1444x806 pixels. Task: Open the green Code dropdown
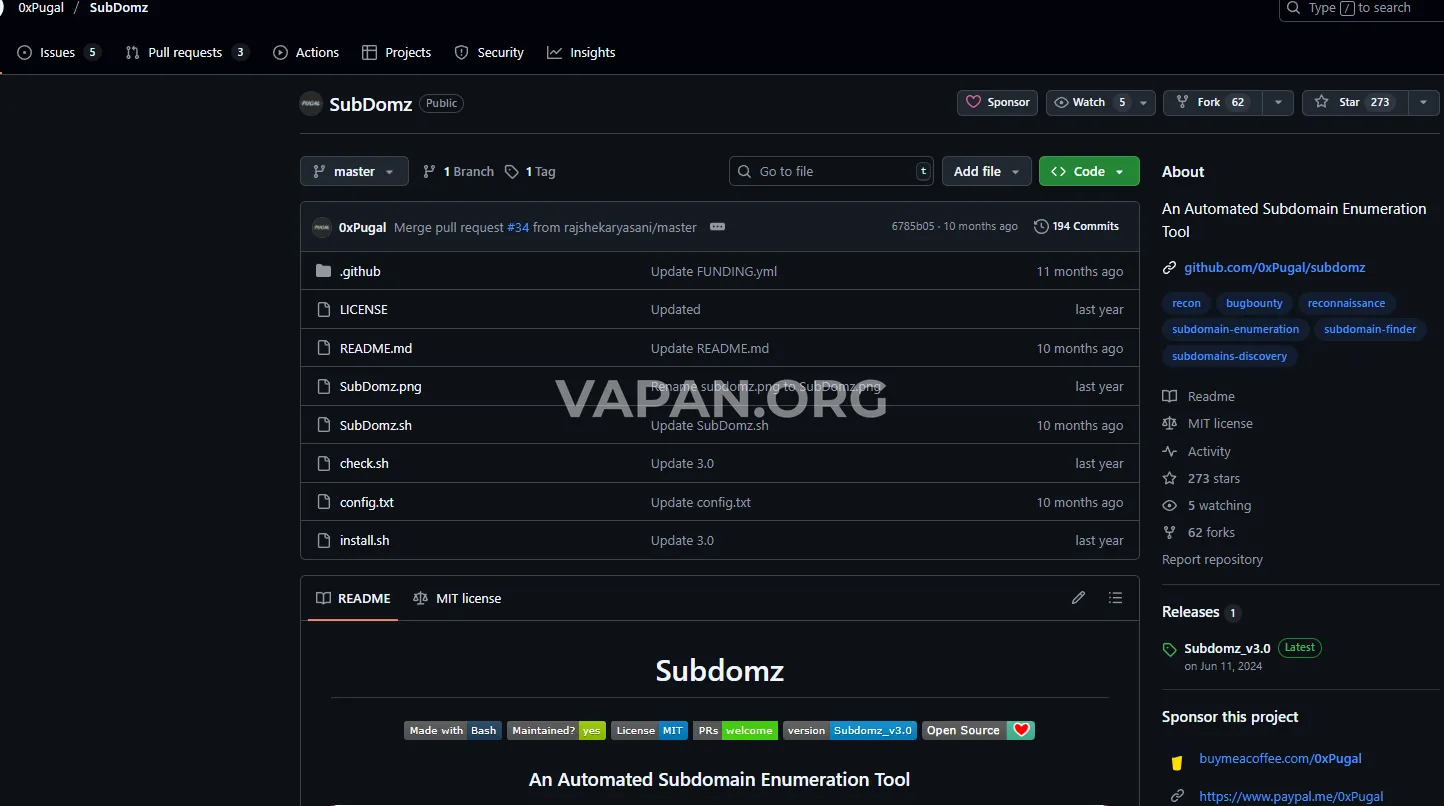[x=1089, y=171]
